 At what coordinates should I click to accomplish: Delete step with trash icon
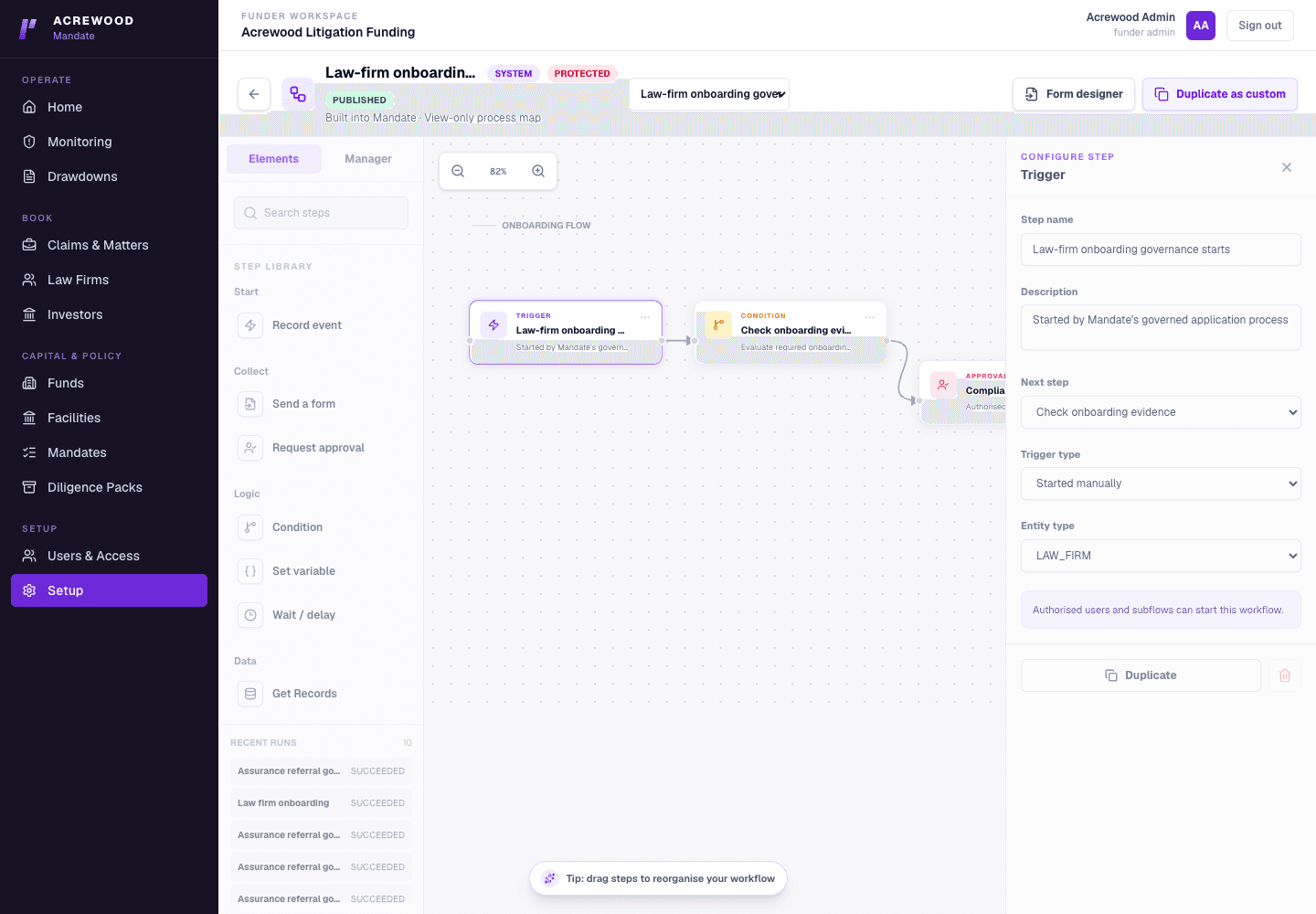pyautogui.click(x=1285, y=675)
